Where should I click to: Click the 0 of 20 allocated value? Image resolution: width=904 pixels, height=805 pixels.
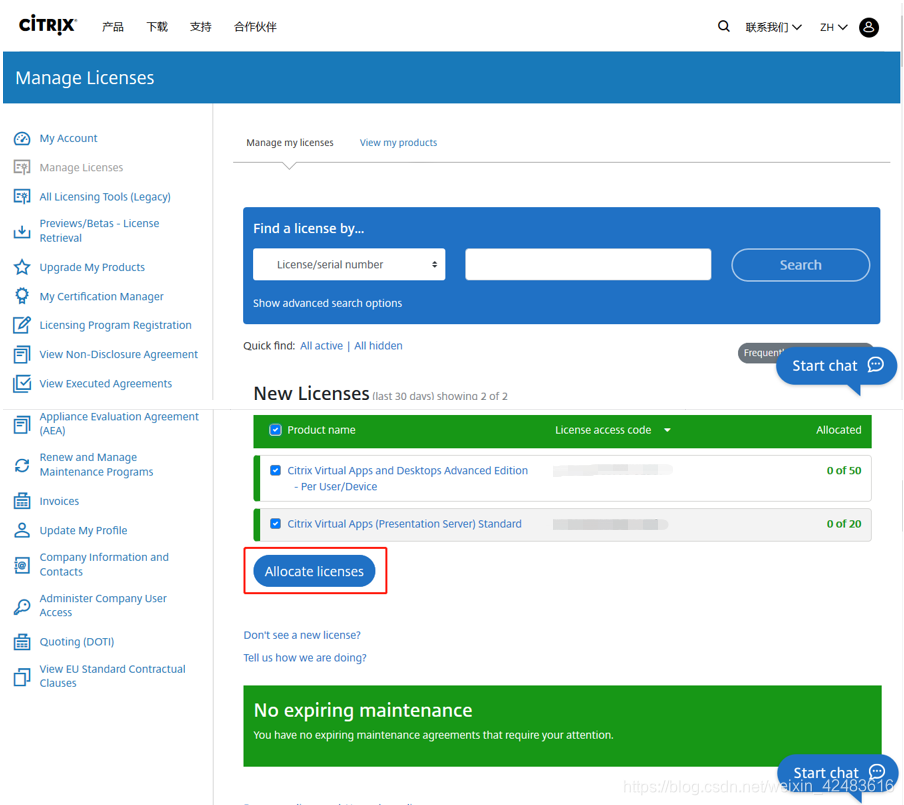(x=844, y=524)
